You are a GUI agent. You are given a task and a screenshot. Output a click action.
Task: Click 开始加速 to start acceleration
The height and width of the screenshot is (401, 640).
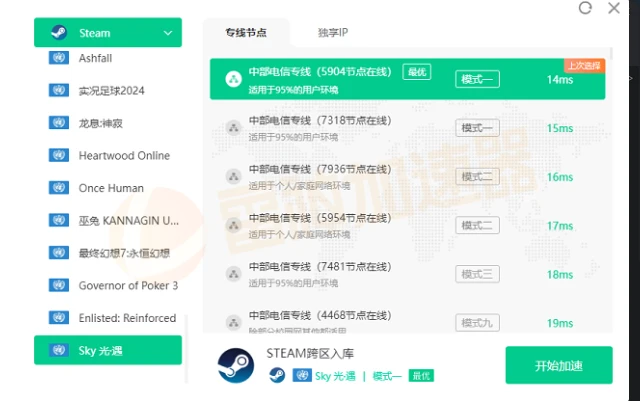pyautogui.click(x=559, y=365)
